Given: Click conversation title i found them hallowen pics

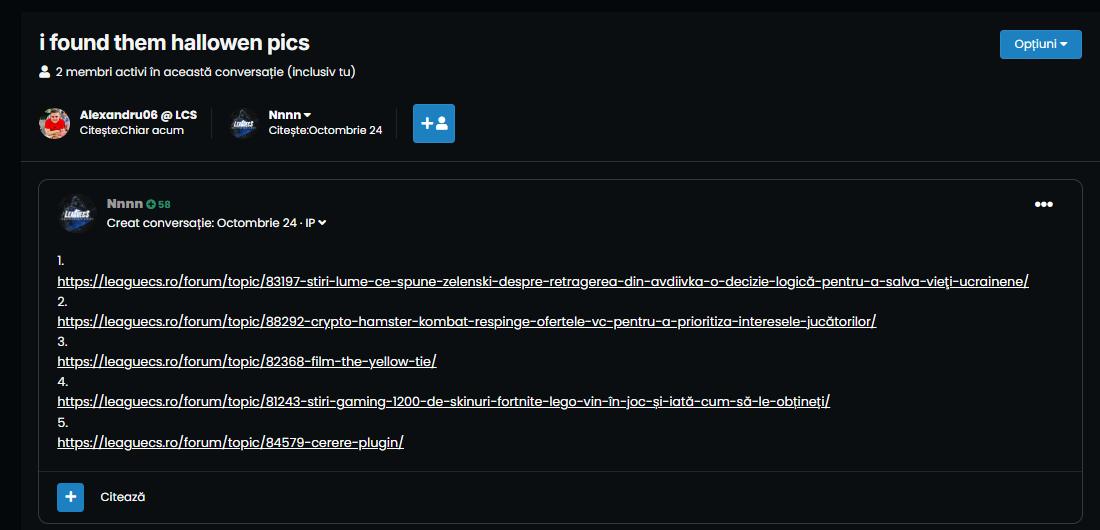Looking at the screenshot, I should click(x=174, y=43).
